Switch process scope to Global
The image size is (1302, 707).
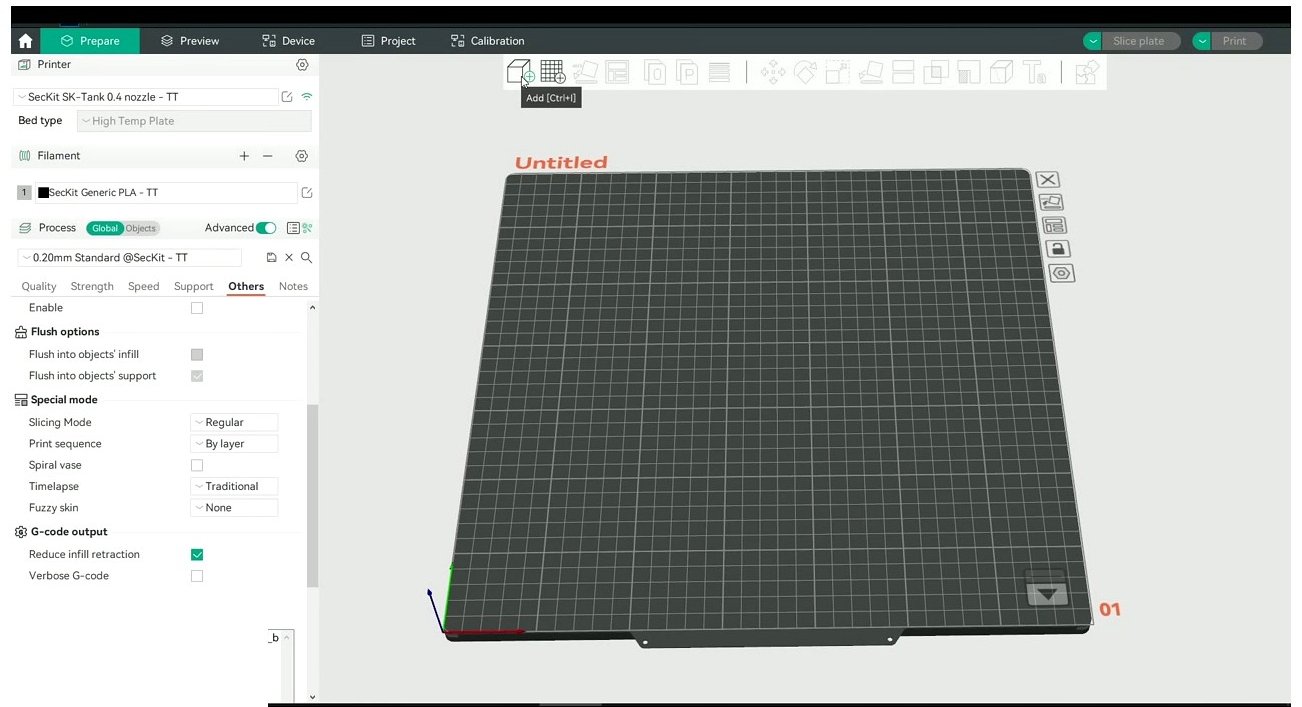[105, 228]
